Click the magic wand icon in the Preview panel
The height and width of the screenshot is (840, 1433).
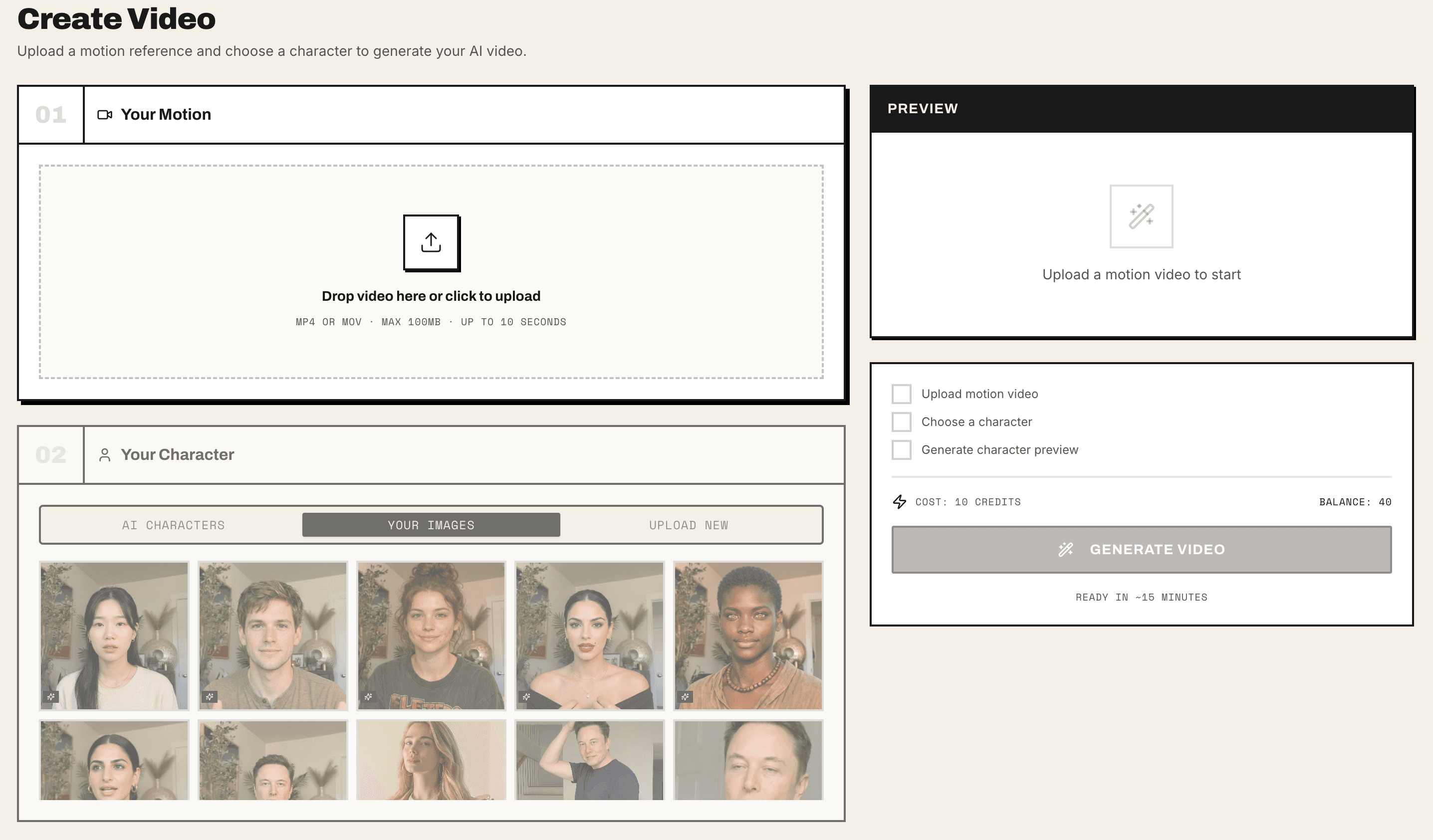[x=1140, y=216]
